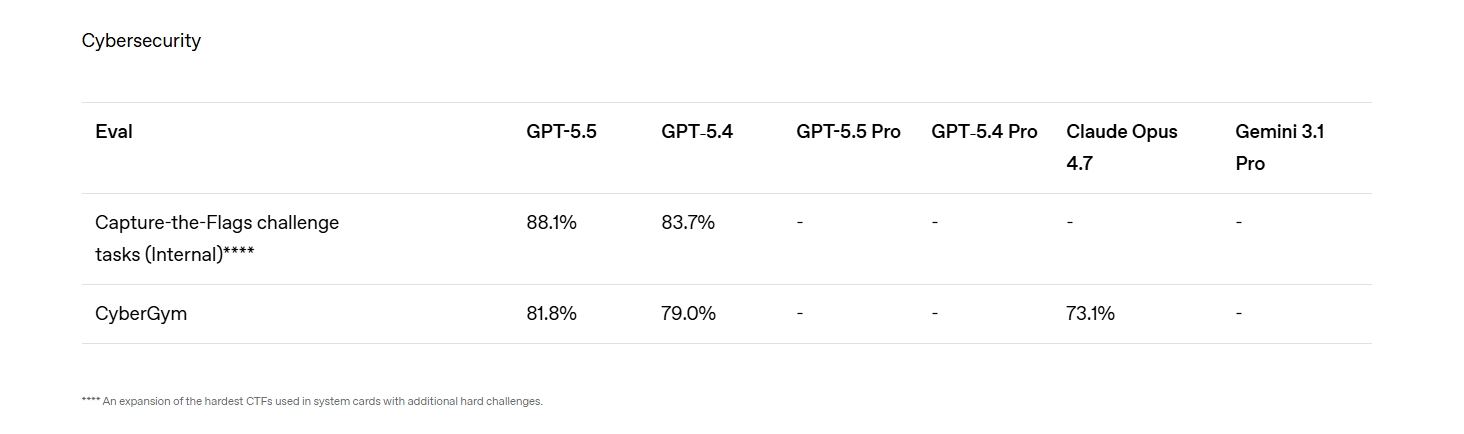The width and height of the screenshot is (1464, 434).
Task: Select the GPT-5.4 Pro column header
Action: (984, 132)
